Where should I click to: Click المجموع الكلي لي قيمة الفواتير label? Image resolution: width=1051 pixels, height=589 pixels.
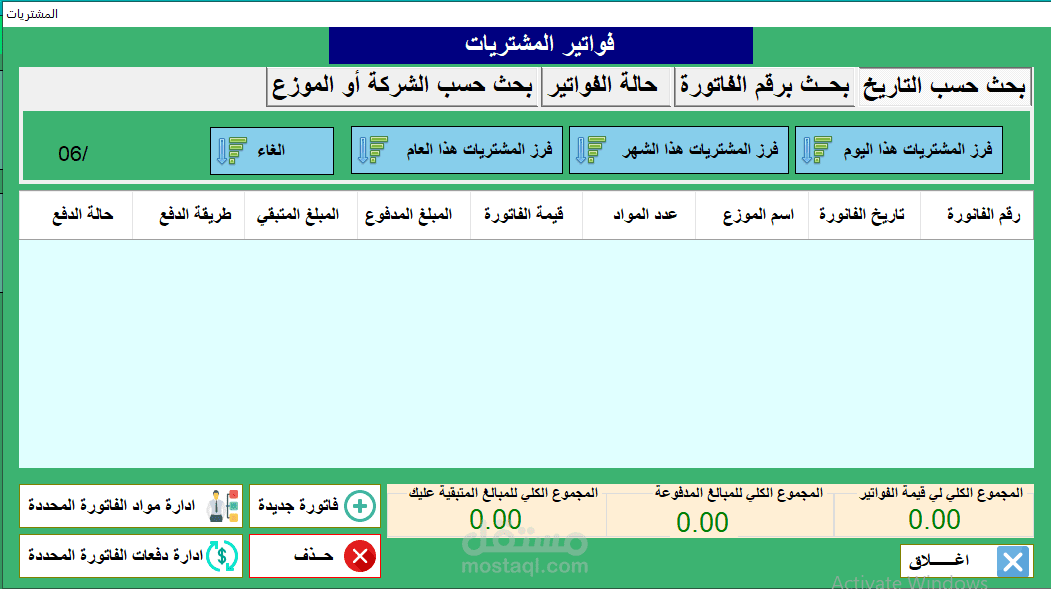941,493
